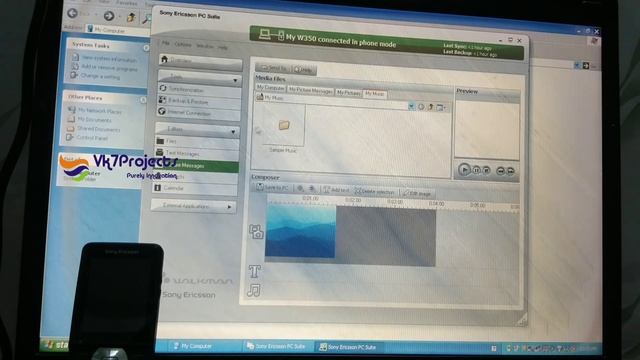Switch to the My Computer tab
Screen dimensions: 640x360
point(270,88)
